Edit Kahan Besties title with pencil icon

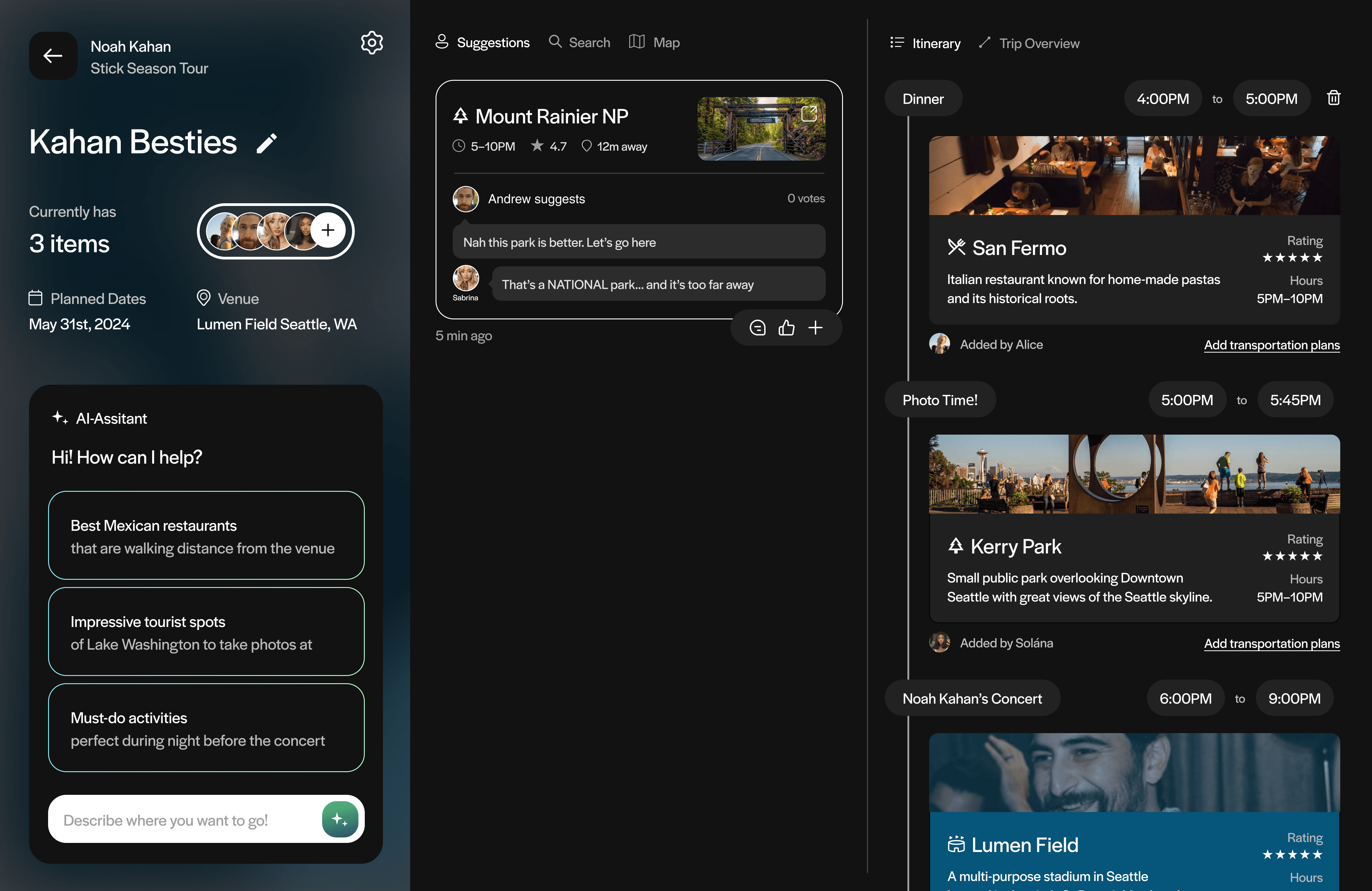click(x=266, y=143)
